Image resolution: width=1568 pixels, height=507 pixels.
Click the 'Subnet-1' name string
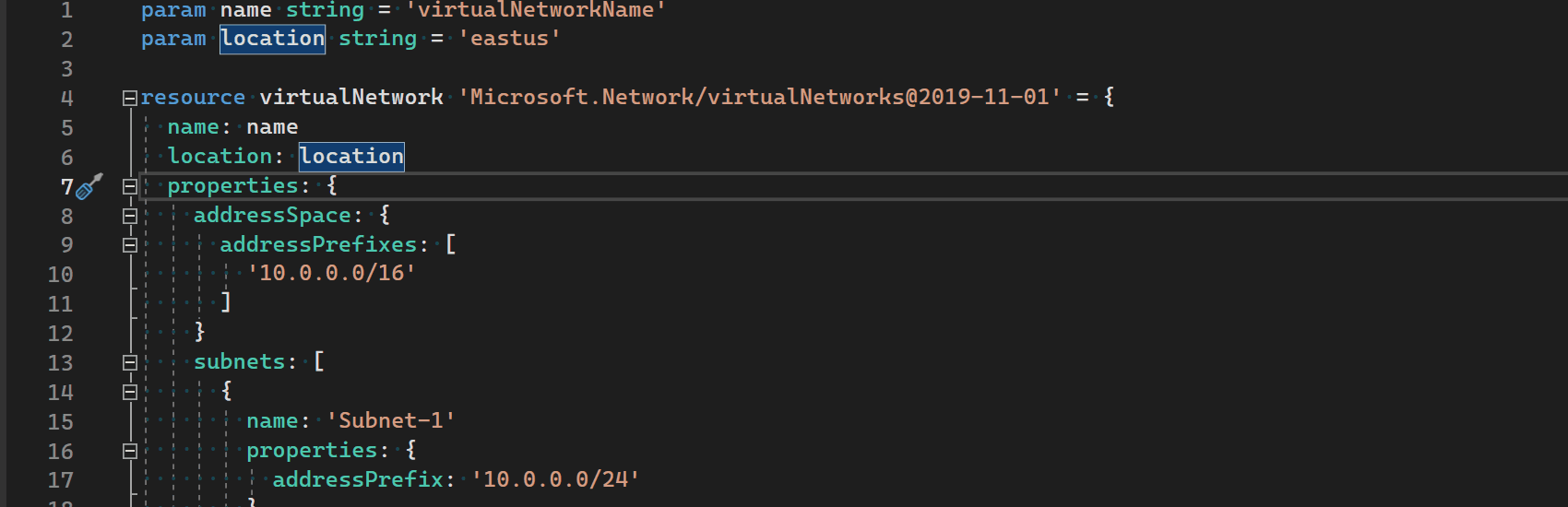tap(391, 420)
